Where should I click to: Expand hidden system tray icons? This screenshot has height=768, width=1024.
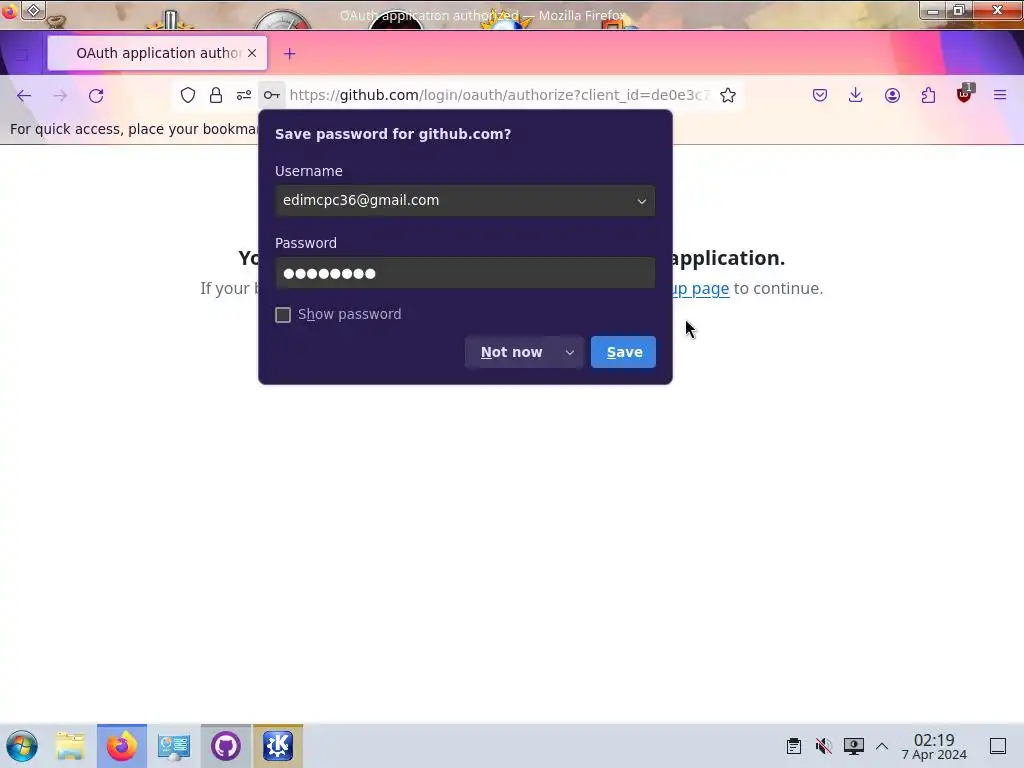[882, 746]
